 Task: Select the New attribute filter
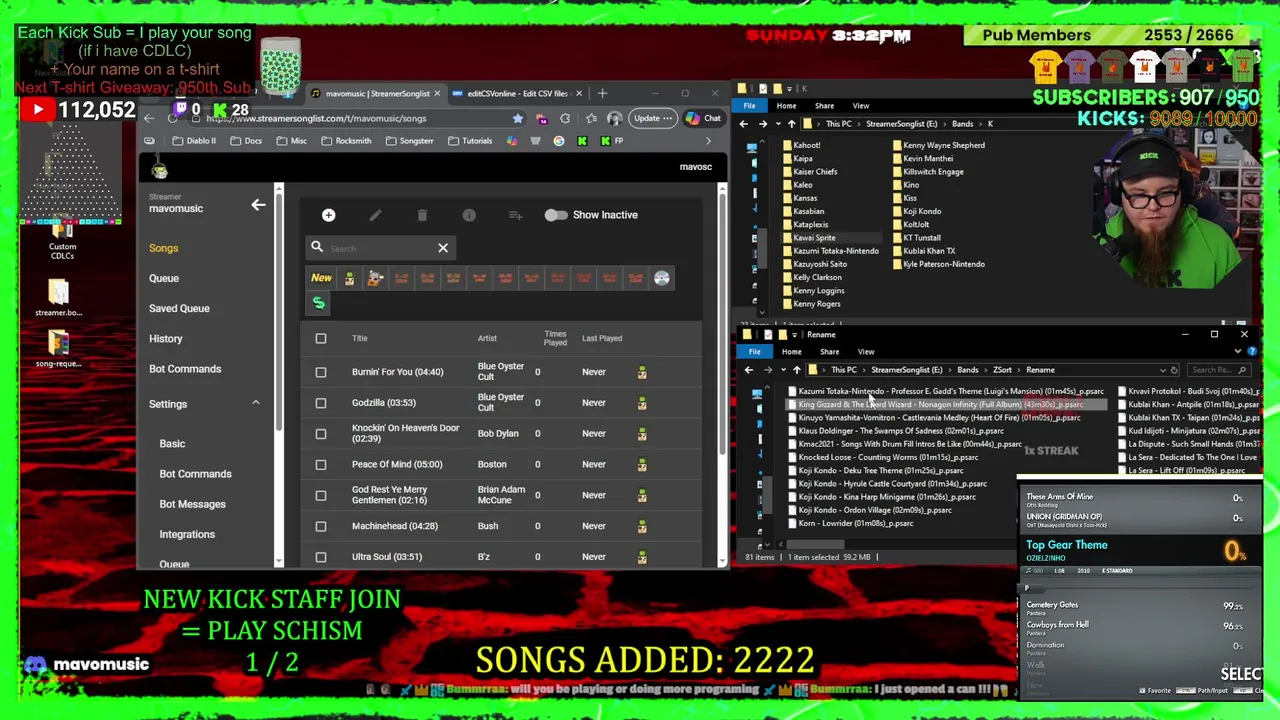[321, 278]
